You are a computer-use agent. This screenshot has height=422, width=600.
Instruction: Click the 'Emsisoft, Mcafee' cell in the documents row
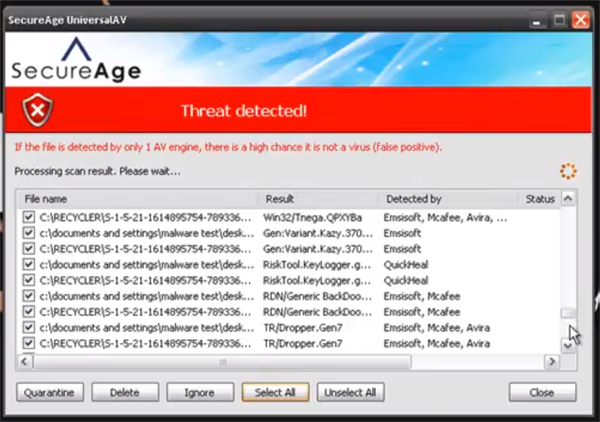tap(422, 296)
